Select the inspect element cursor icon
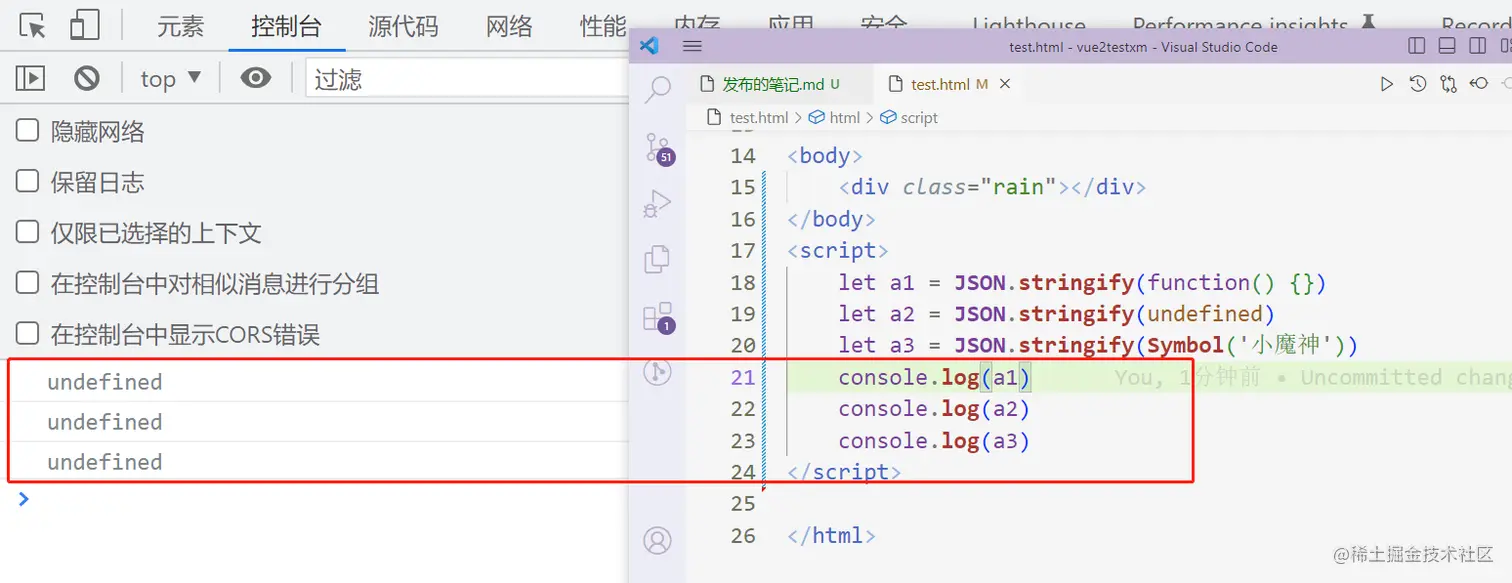This screenshot has height=583, width=1512. (x=33, y=25)
